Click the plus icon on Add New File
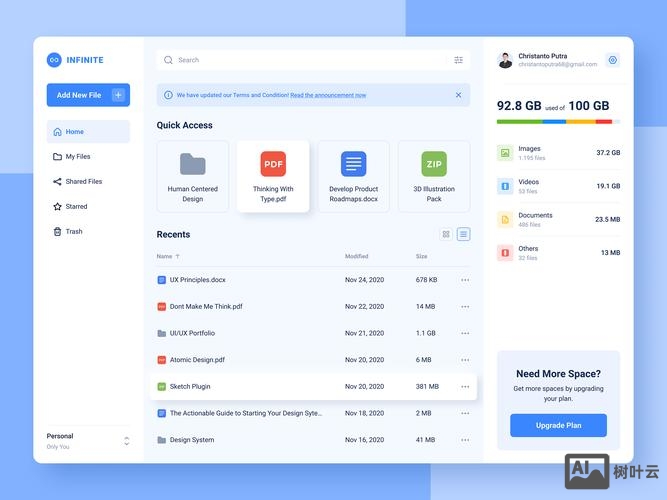 [118, 95]
